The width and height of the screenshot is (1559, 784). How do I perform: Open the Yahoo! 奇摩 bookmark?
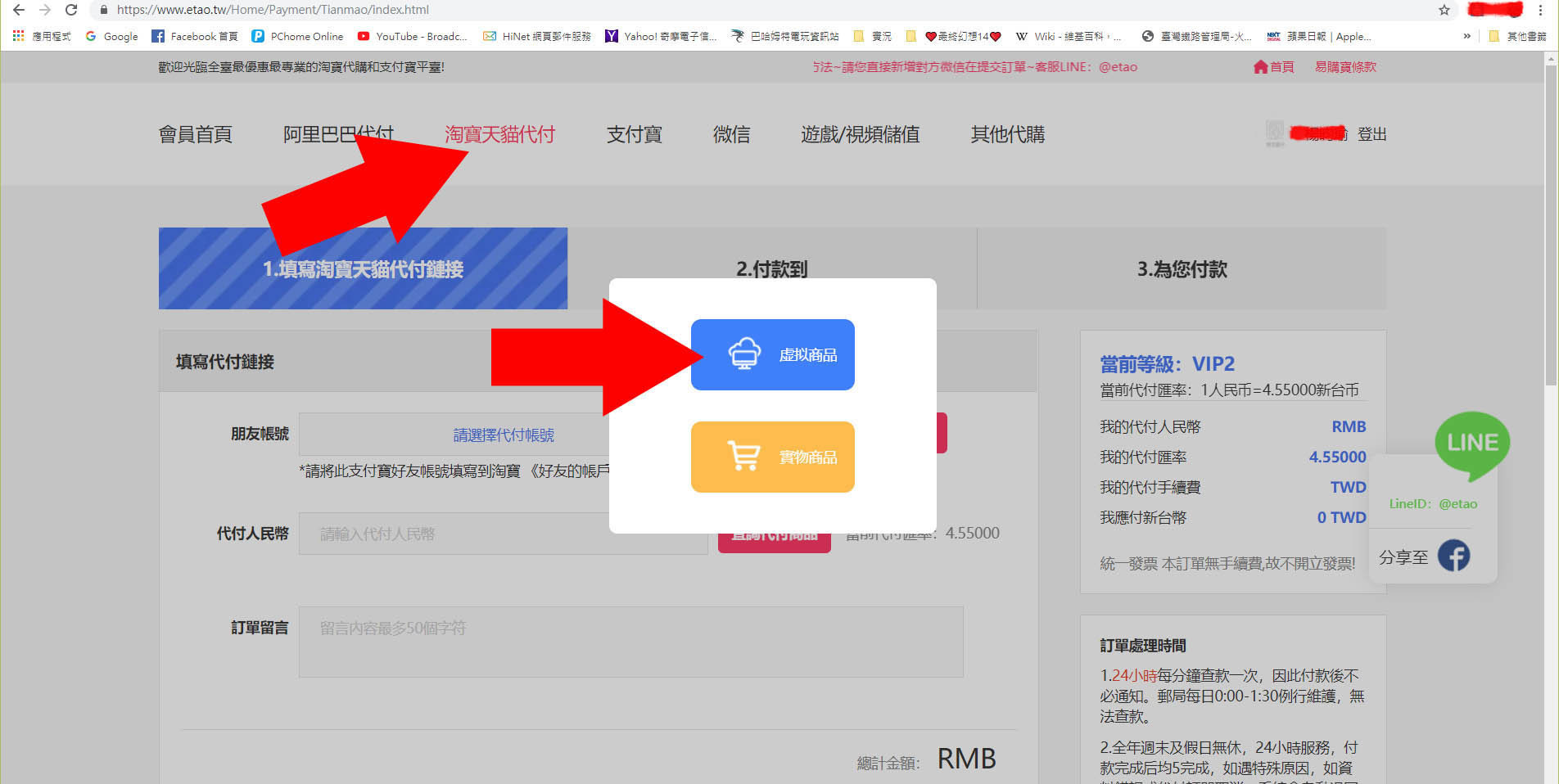coord(661,36)
